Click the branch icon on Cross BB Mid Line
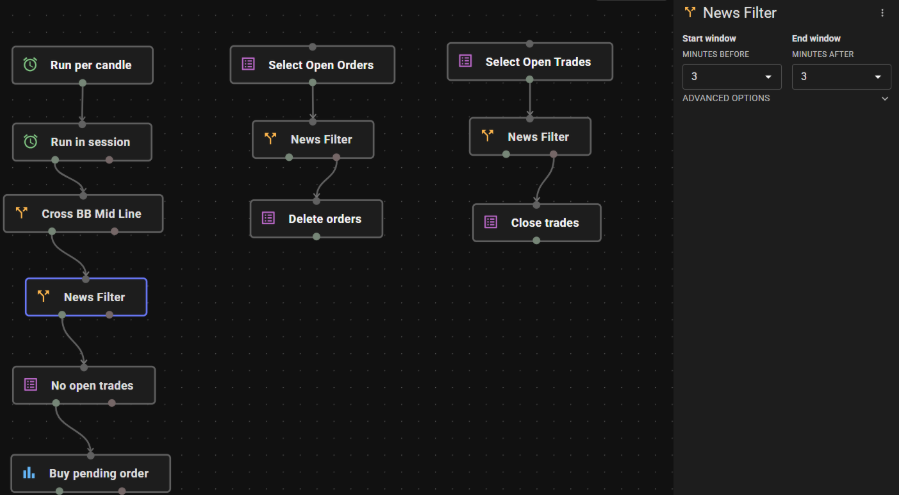The image size is (899, 495). pyautogui.click(x=22, y=213)
